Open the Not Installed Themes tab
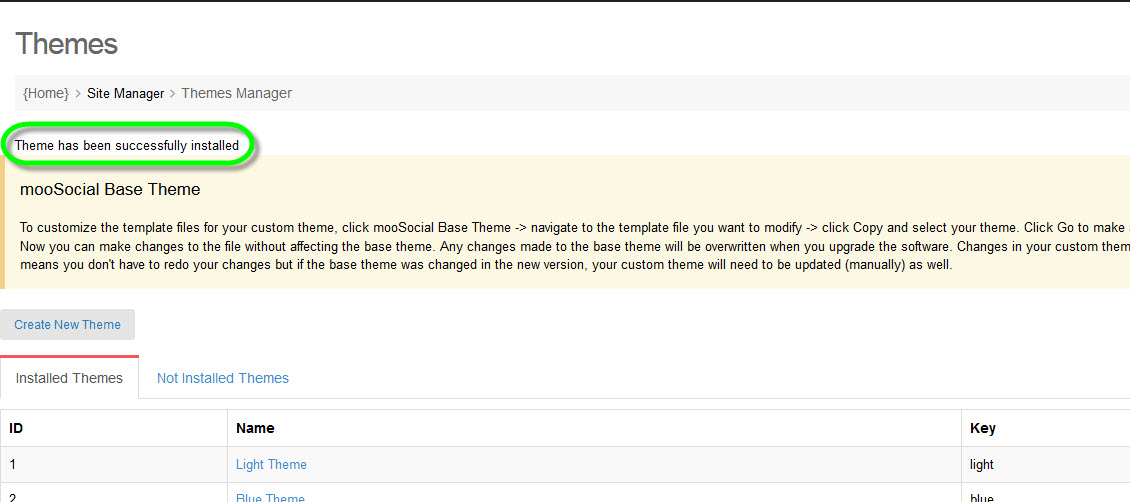Screen dimensions: 1130x502 click(x=222, y=378)
